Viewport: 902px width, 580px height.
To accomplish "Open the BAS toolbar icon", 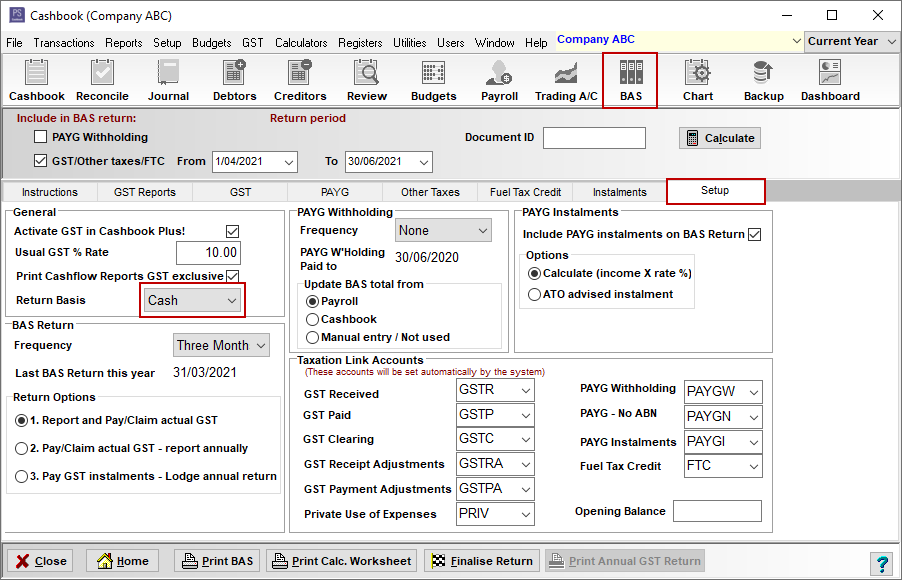I will pyautogui.click(x=630, y=81).
